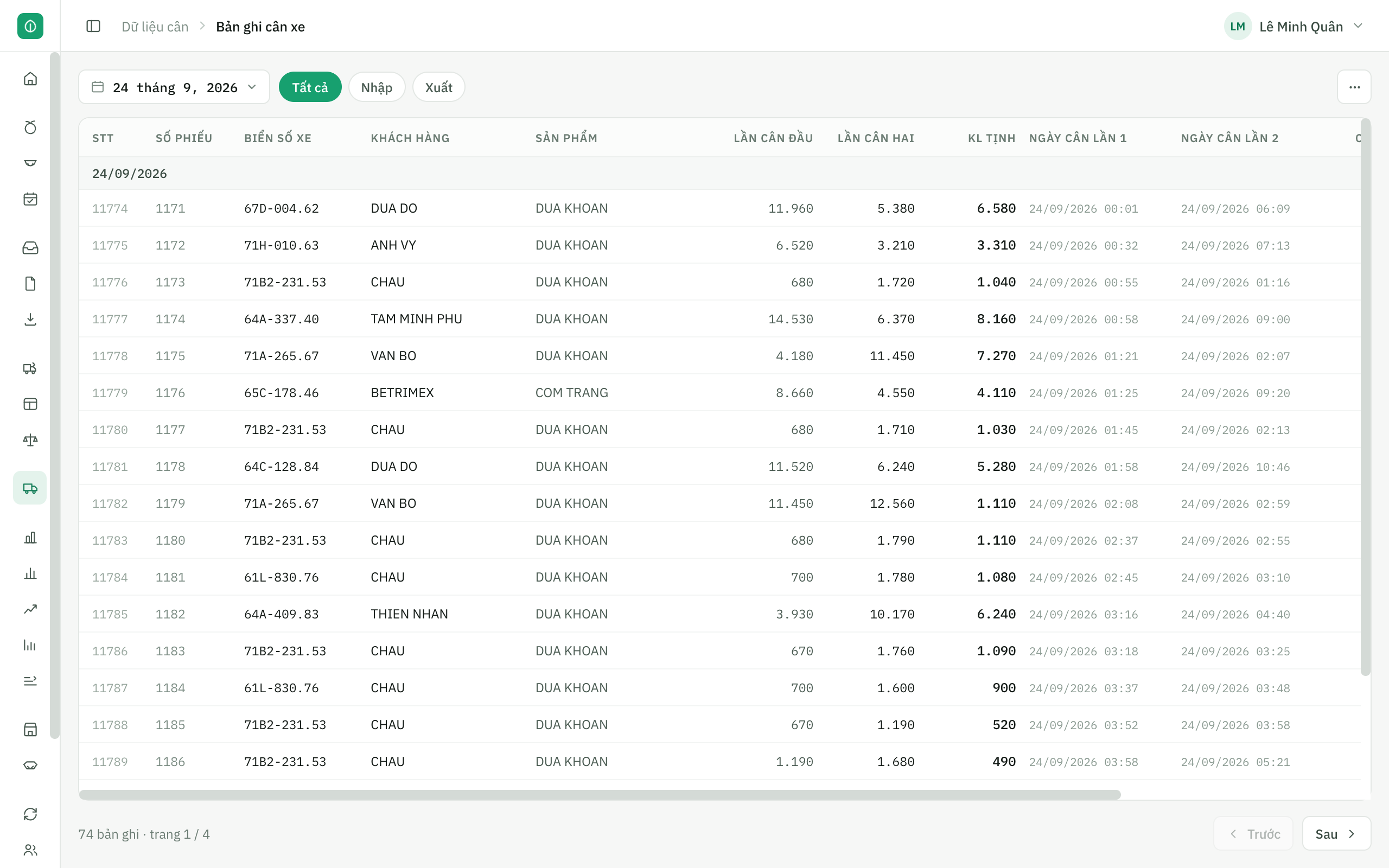Click the table vertical scrollbar
Image resolution: width=1389 pixels, height=868 pixels.
pyautogui.click(x=1366, y=397)
